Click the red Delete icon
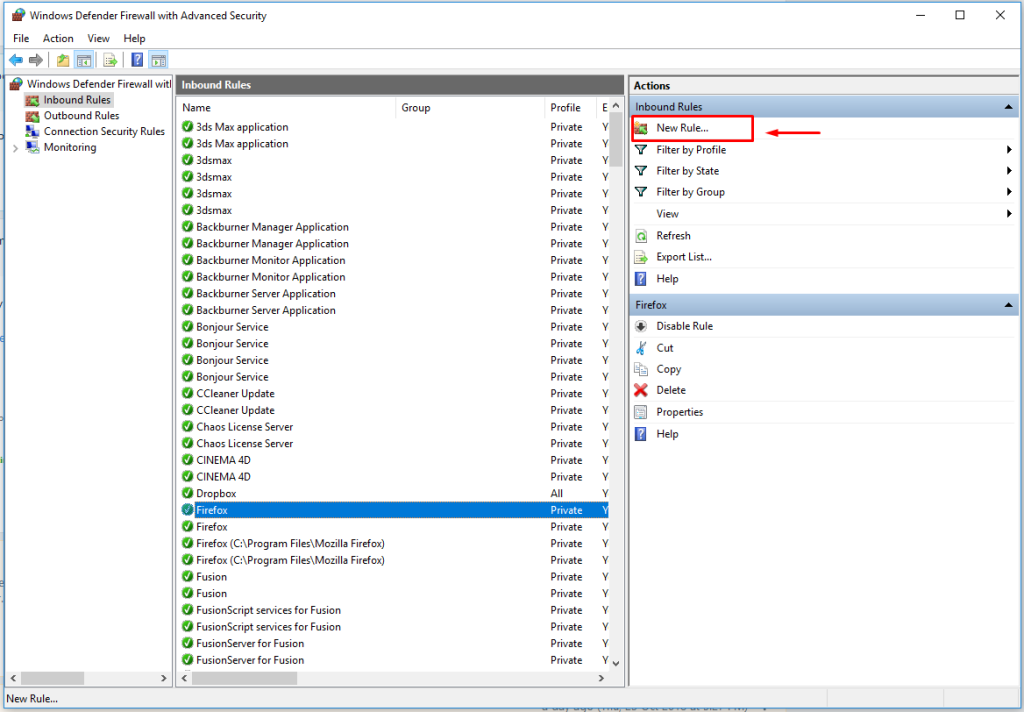Viewport: 1024px width, 712px height. (641, 390)
